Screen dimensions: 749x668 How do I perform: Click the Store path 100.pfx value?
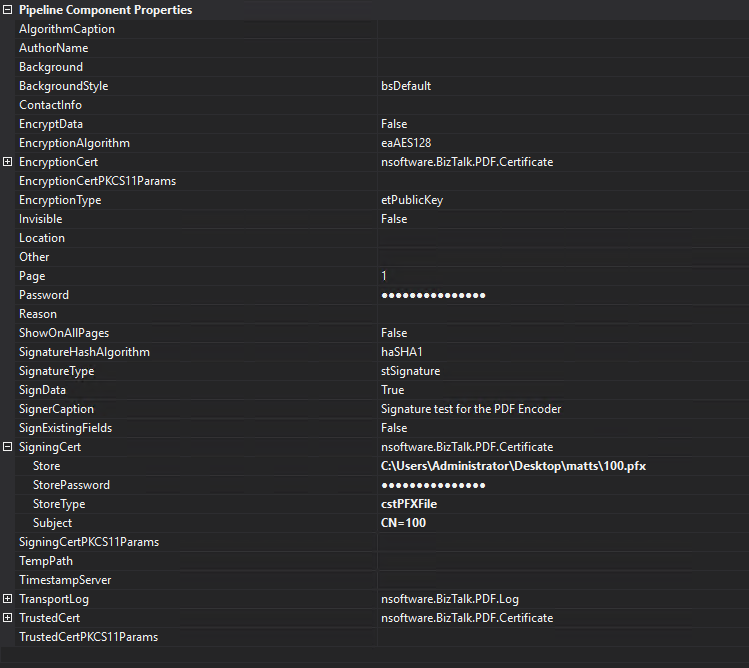[506, 466]
